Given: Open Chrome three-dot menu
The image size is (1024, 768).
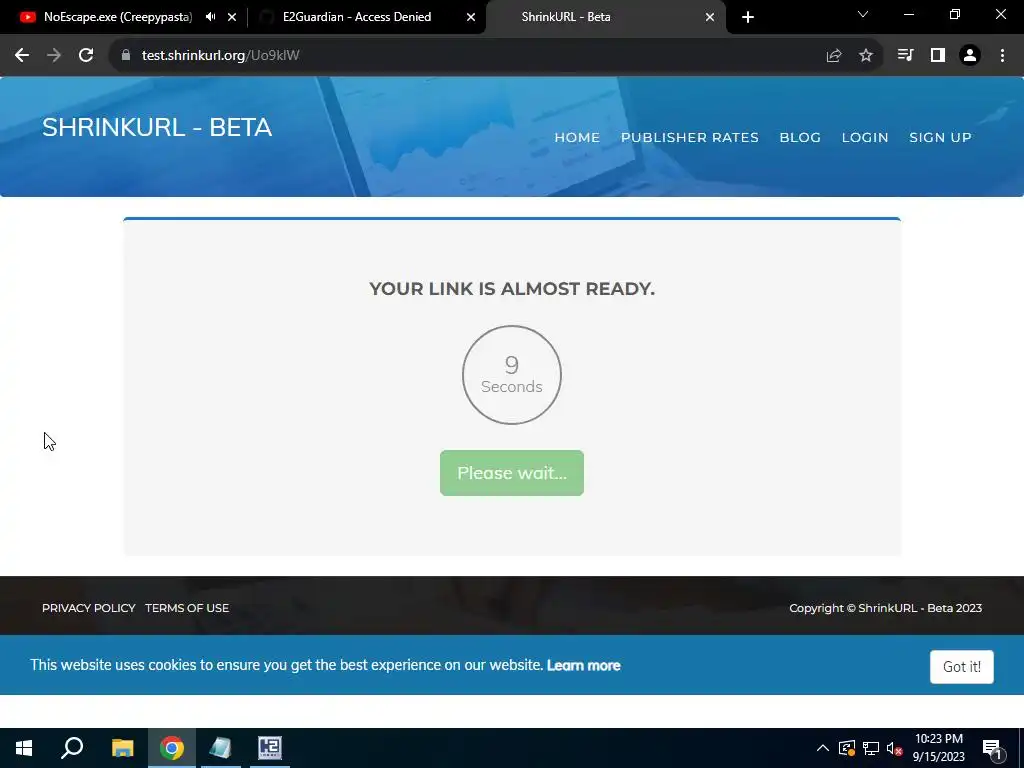Looking at the screenshot, I should (x=1002, y=56).
